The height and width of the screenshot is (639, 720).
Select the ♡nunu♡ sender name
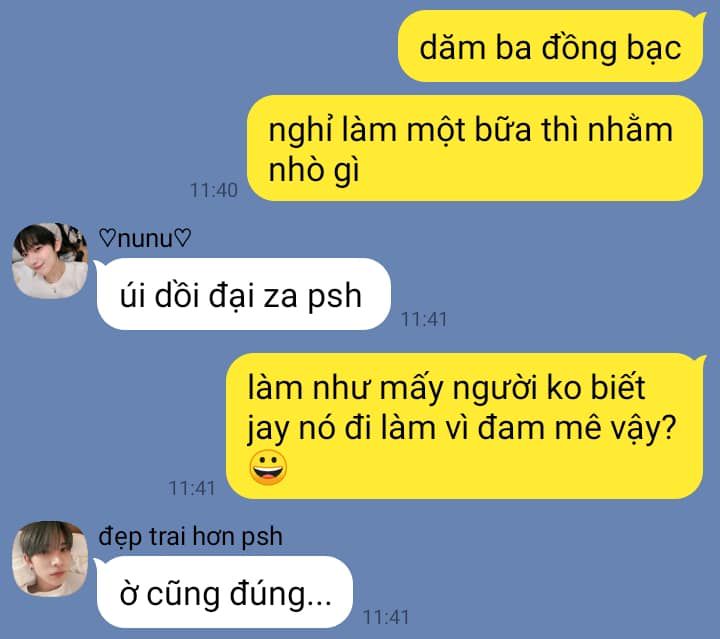[x=145, y=239]
